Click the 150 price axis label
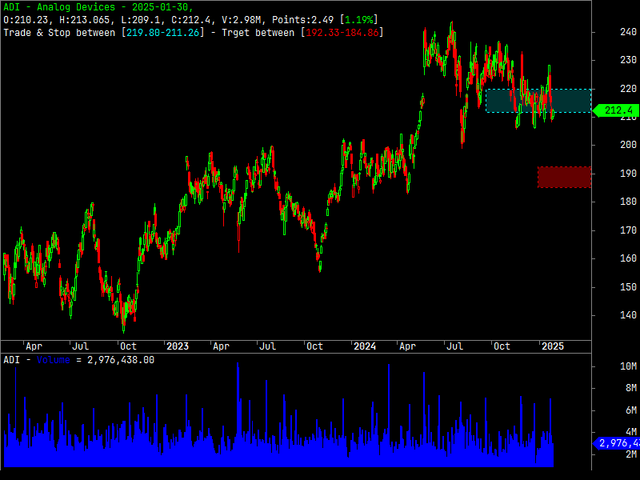Screen dimensions: 640x480 [628, 287]
